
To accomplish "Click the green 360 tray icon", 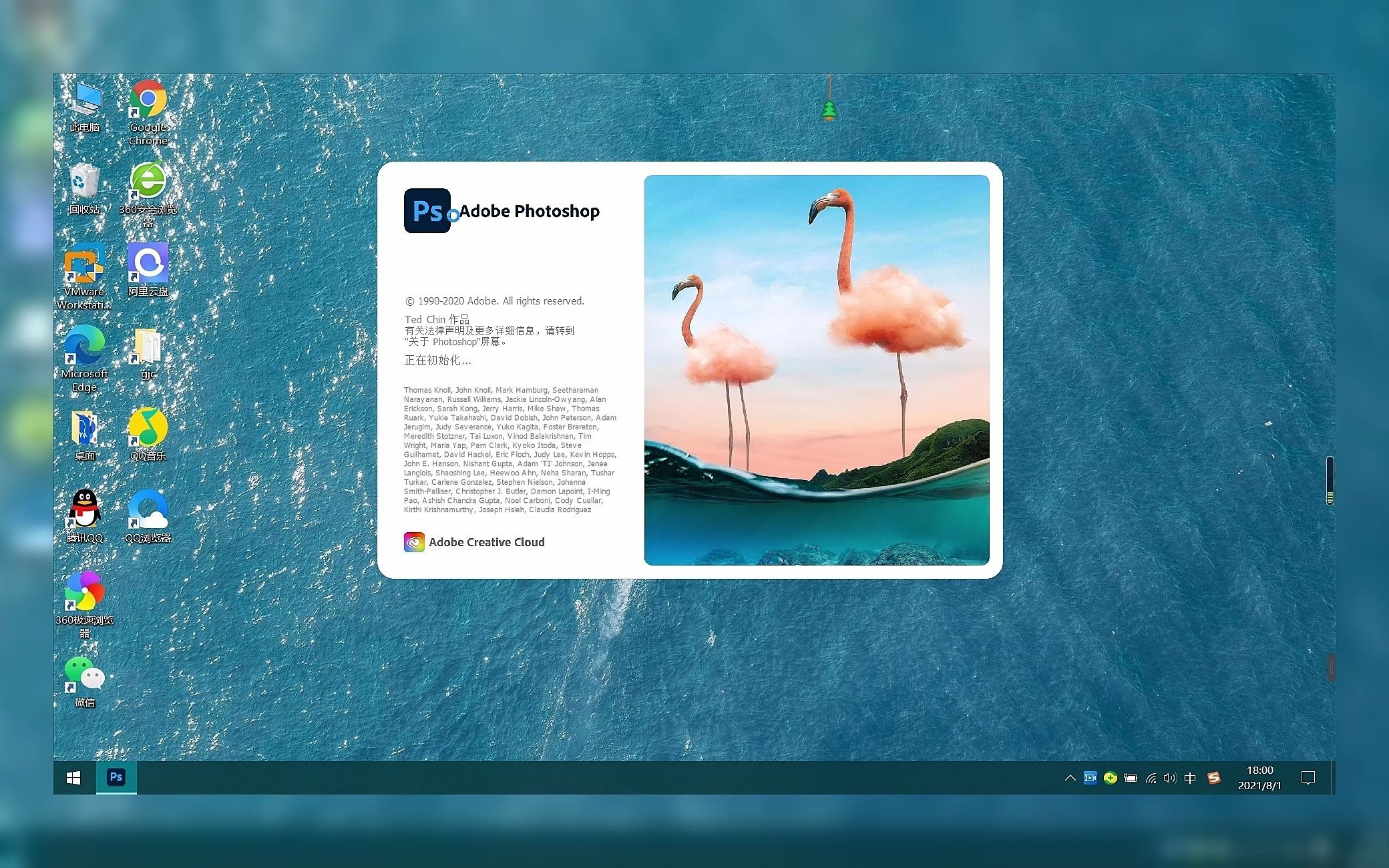I will point(1111,778).
